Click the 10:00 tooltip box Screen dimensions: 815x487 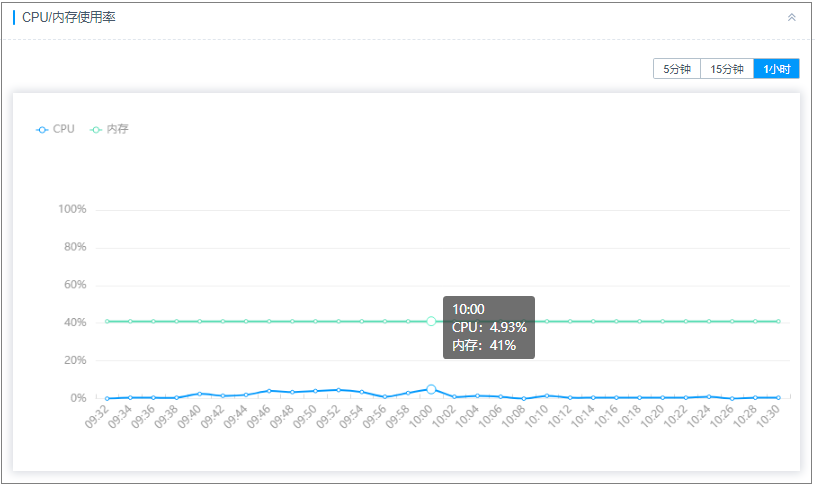tap(489, 327)
